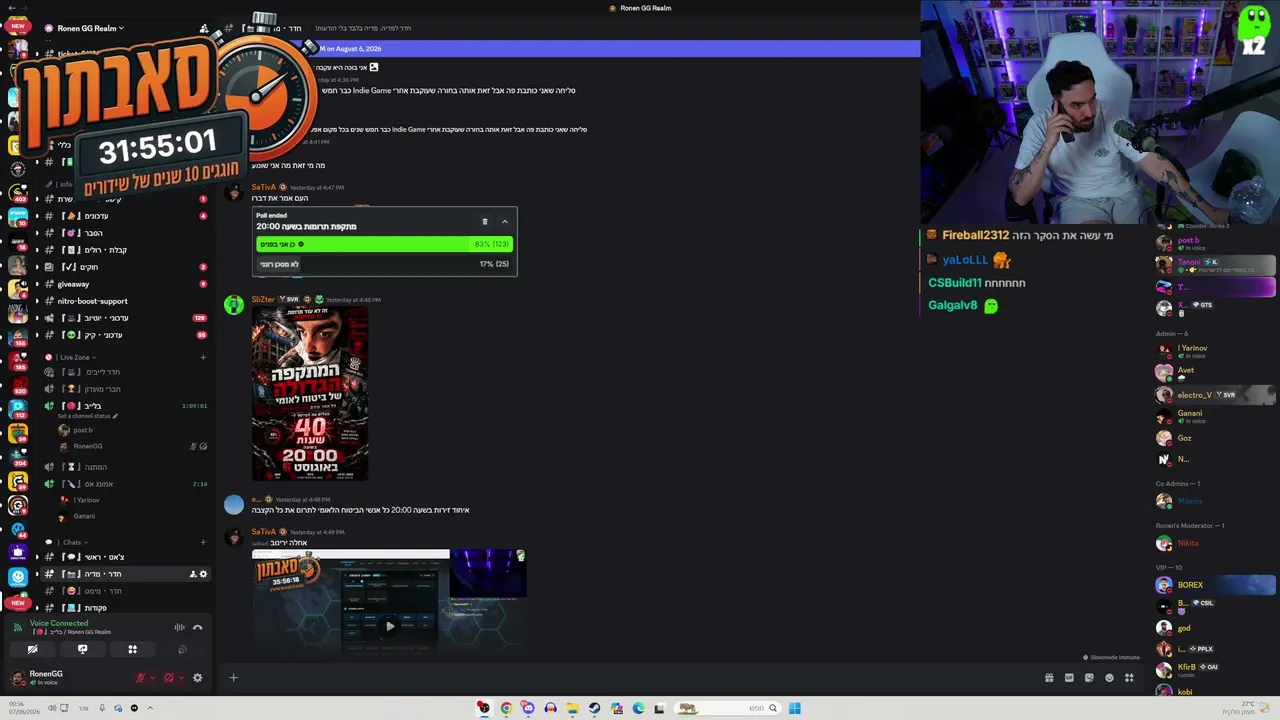Screen dimensions: 1280x720
Task: Open the voice channel with 1:09:01 timer
Action: (125, 406)
